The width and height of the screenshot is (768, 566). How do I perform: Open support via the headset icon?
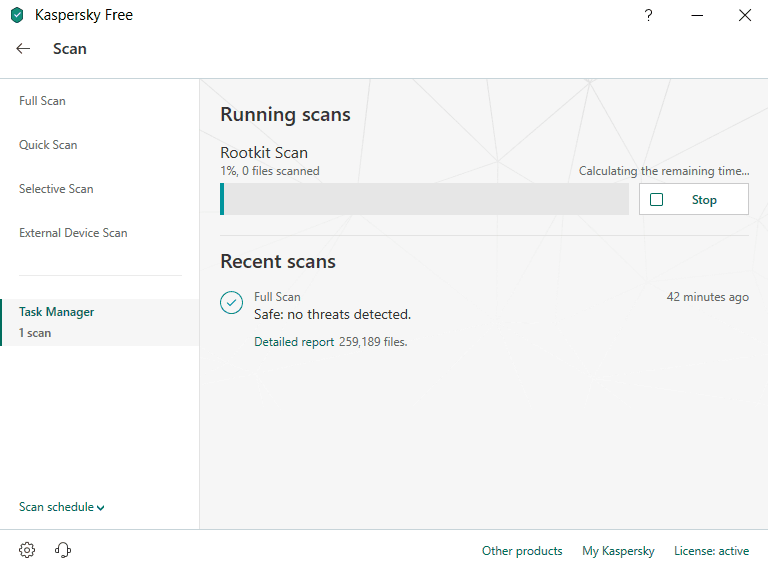(63, 550)
